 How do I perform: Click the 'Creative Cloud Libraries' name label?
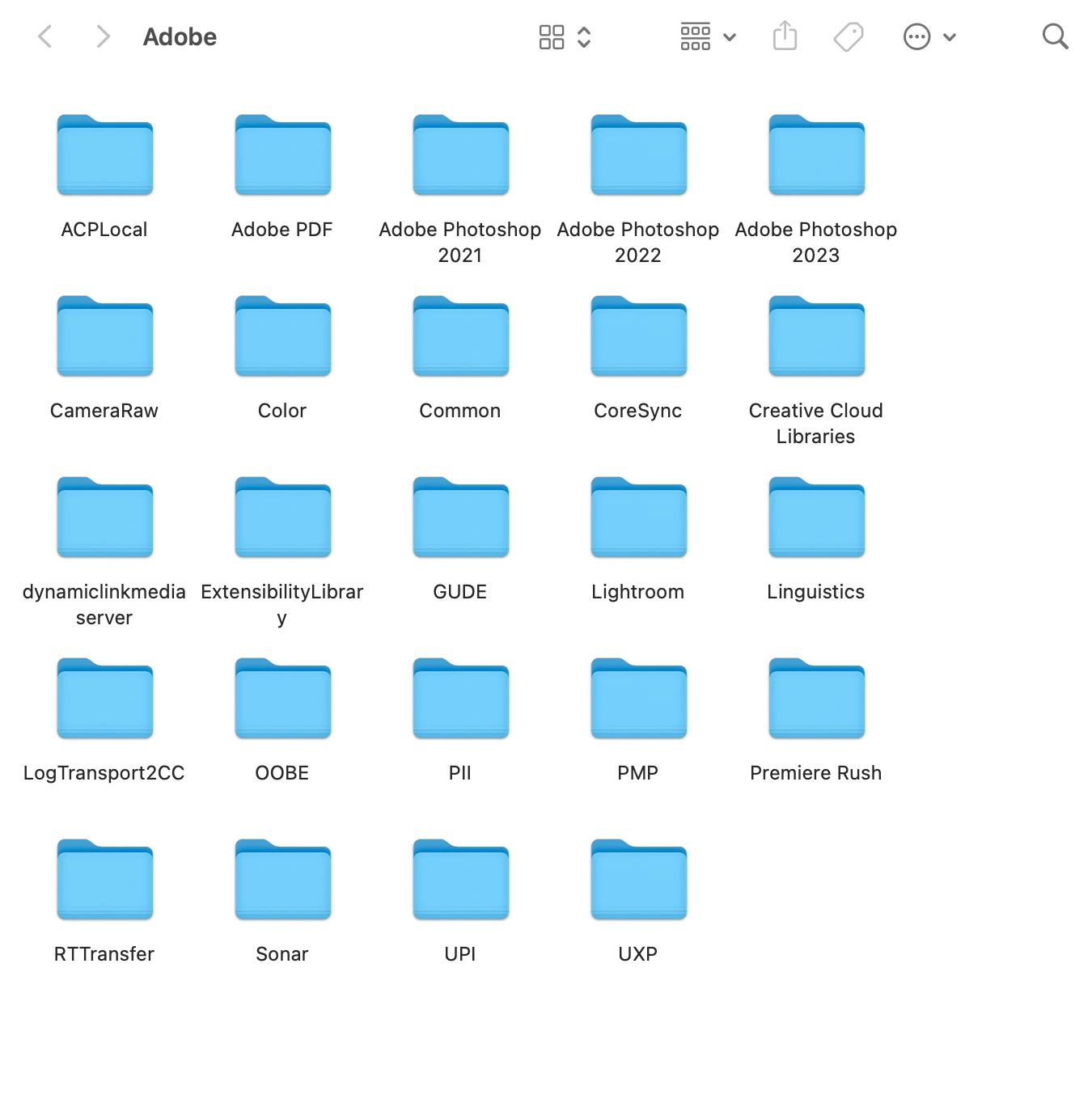click(816, 424)
